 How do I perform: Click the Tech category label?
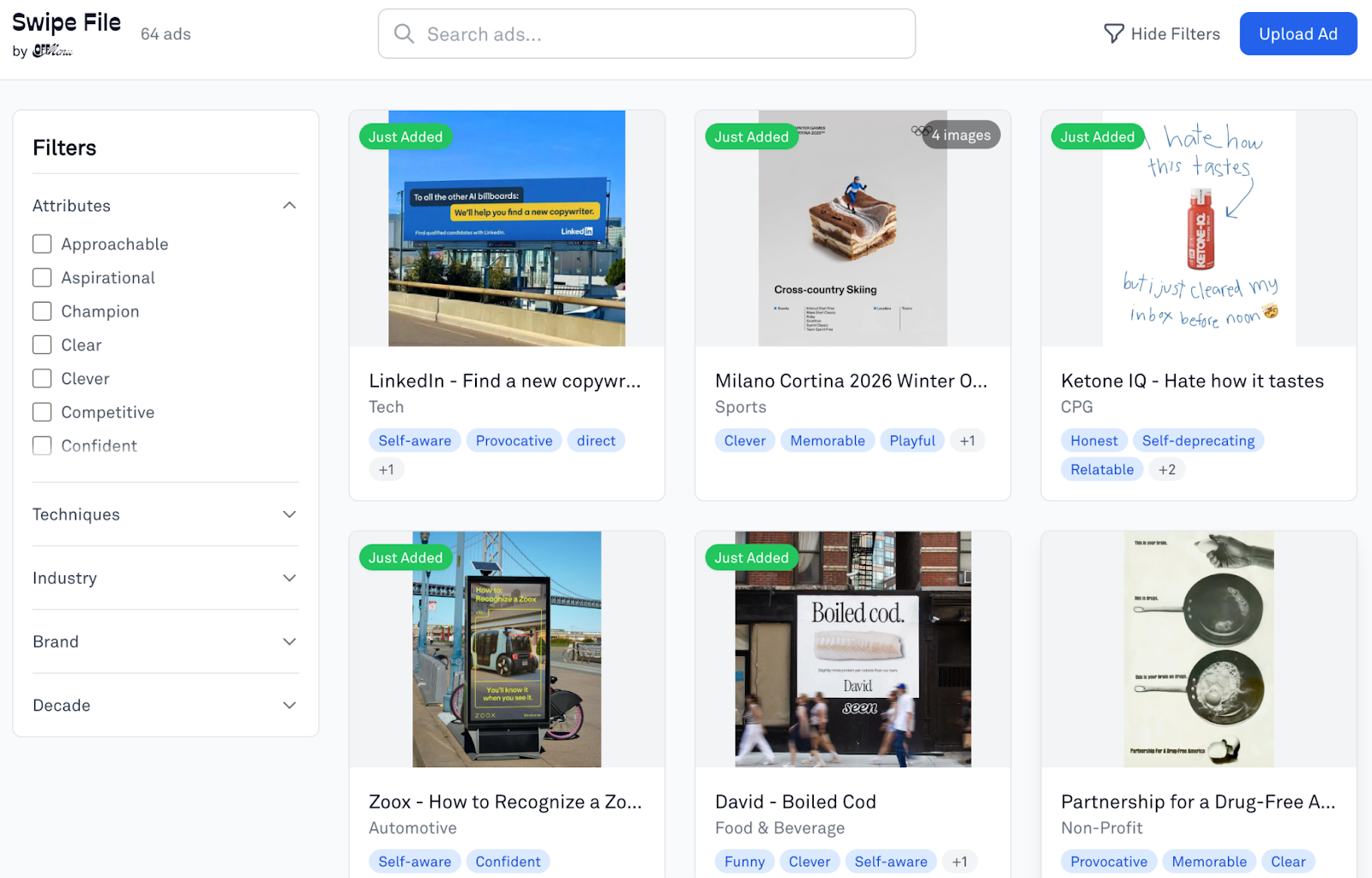tap(386, 407)
